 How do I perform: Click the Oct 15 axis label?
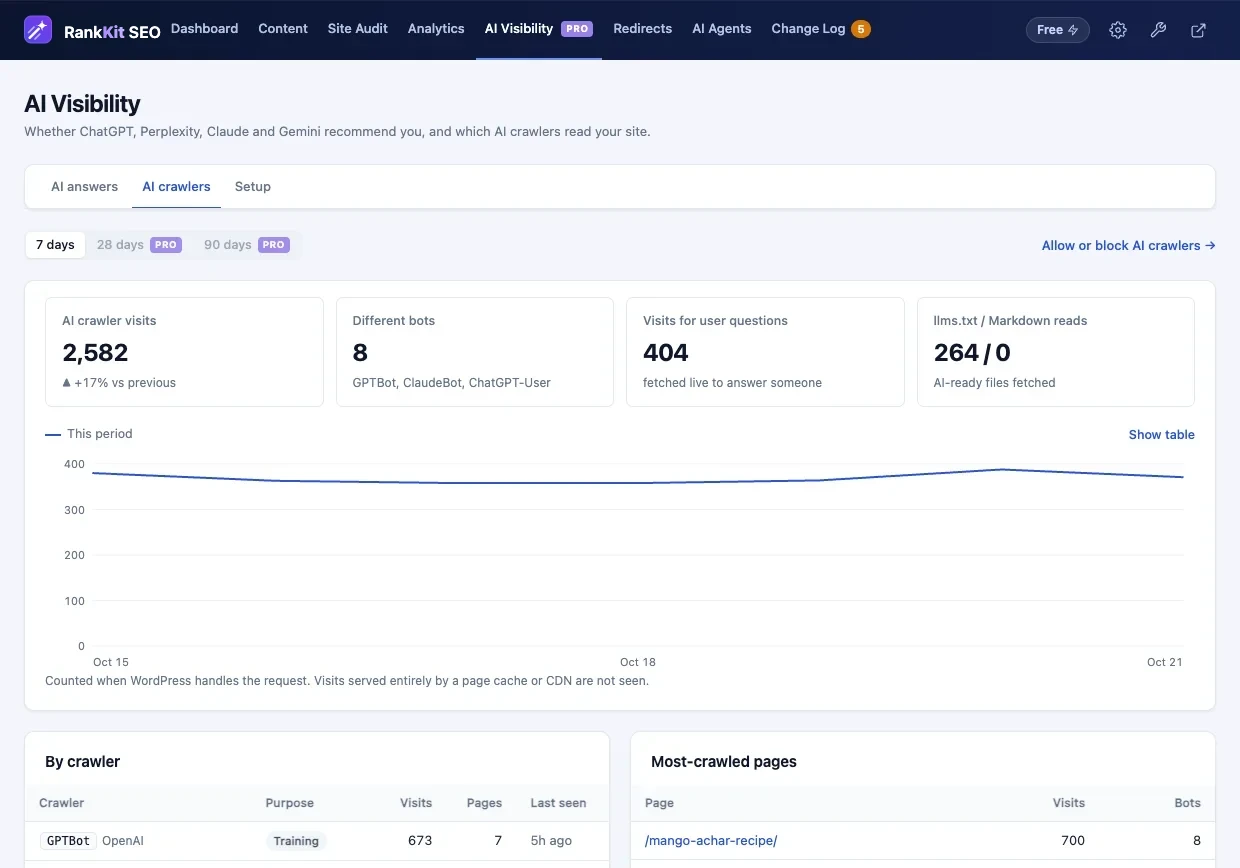[x=111, y=662]
